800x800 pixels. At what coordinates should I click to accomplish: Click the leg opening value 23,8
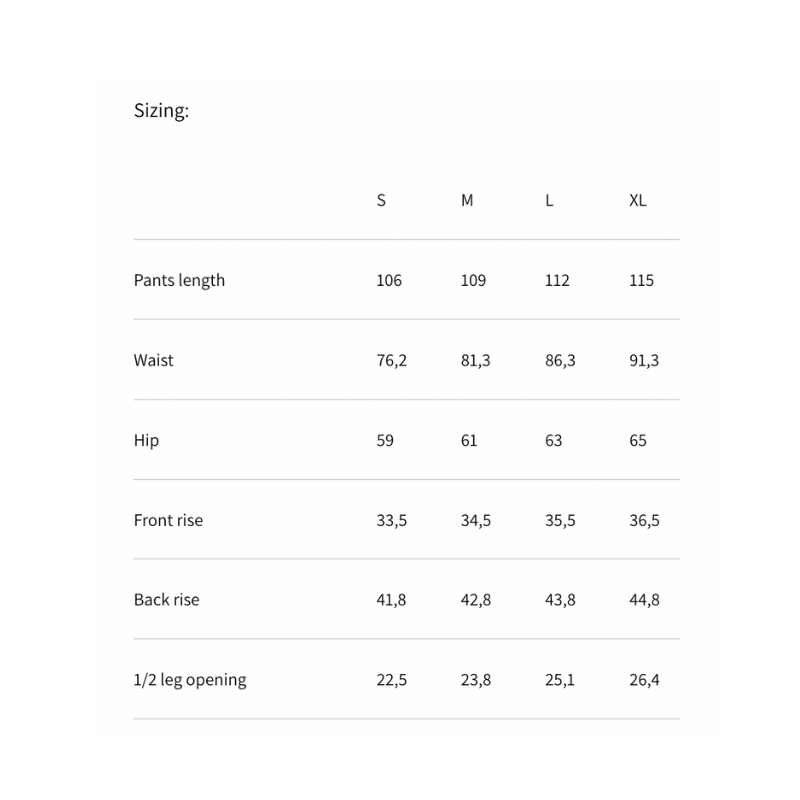475,680
